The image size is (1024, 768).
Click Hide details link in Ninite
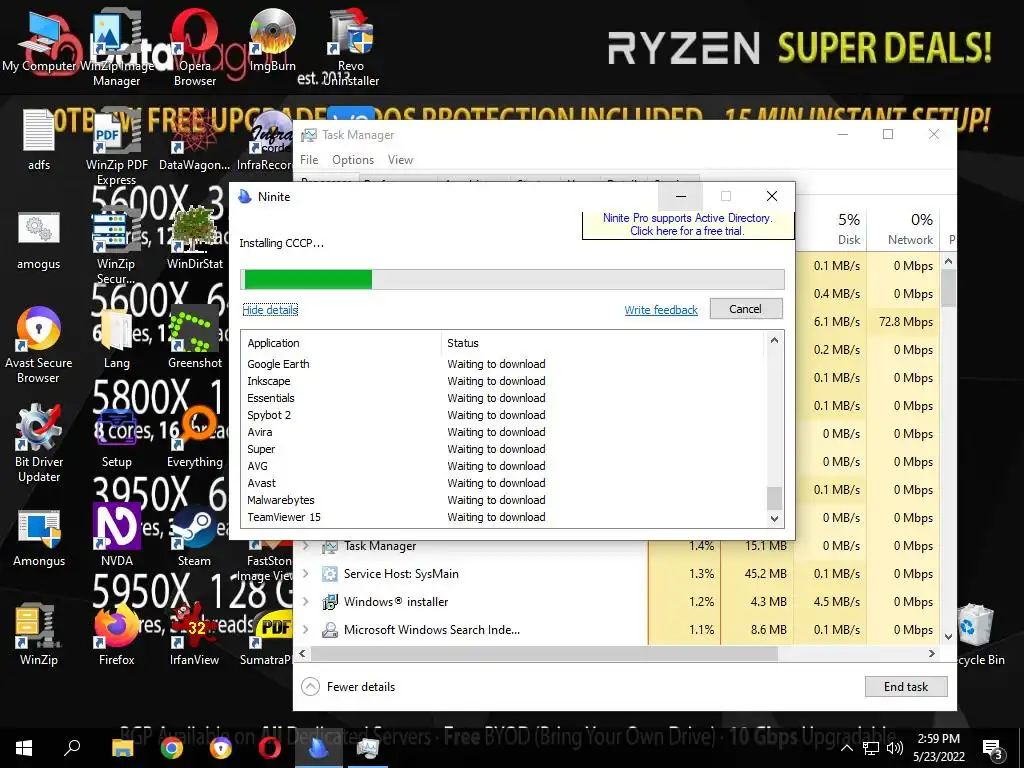[x=270, y=310]
